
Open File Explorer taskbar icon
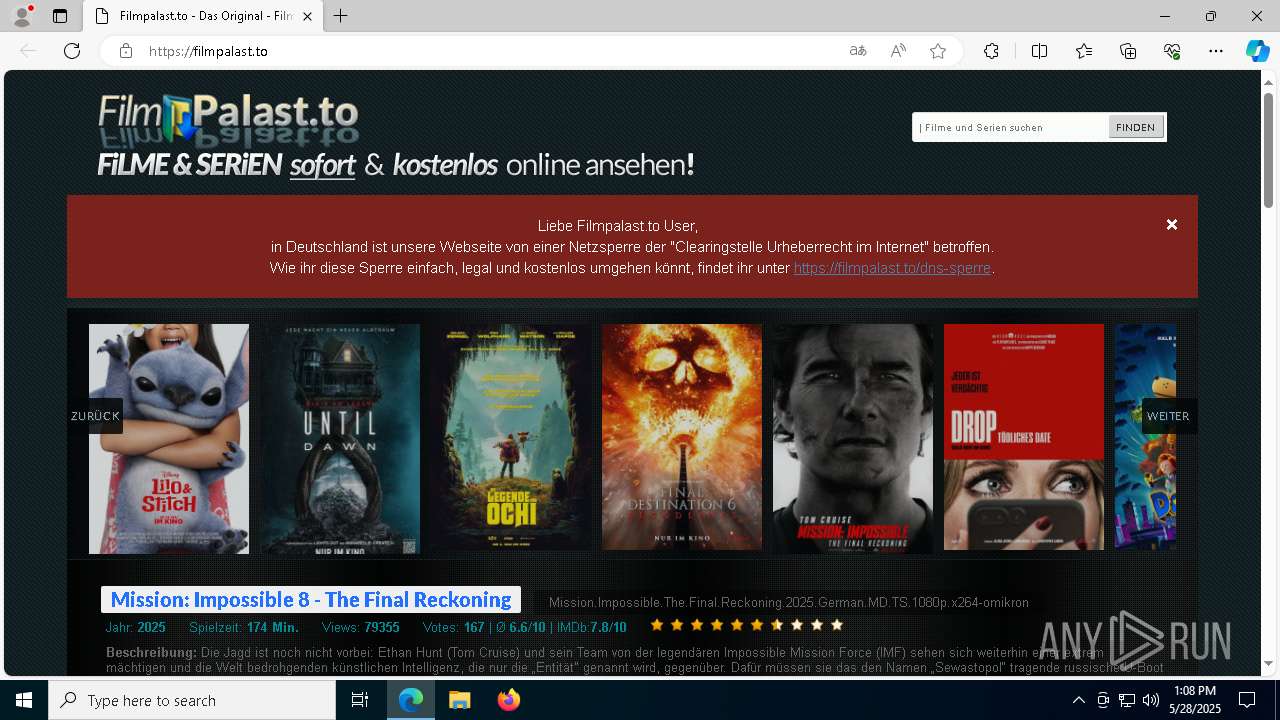[x=459, y=700]
